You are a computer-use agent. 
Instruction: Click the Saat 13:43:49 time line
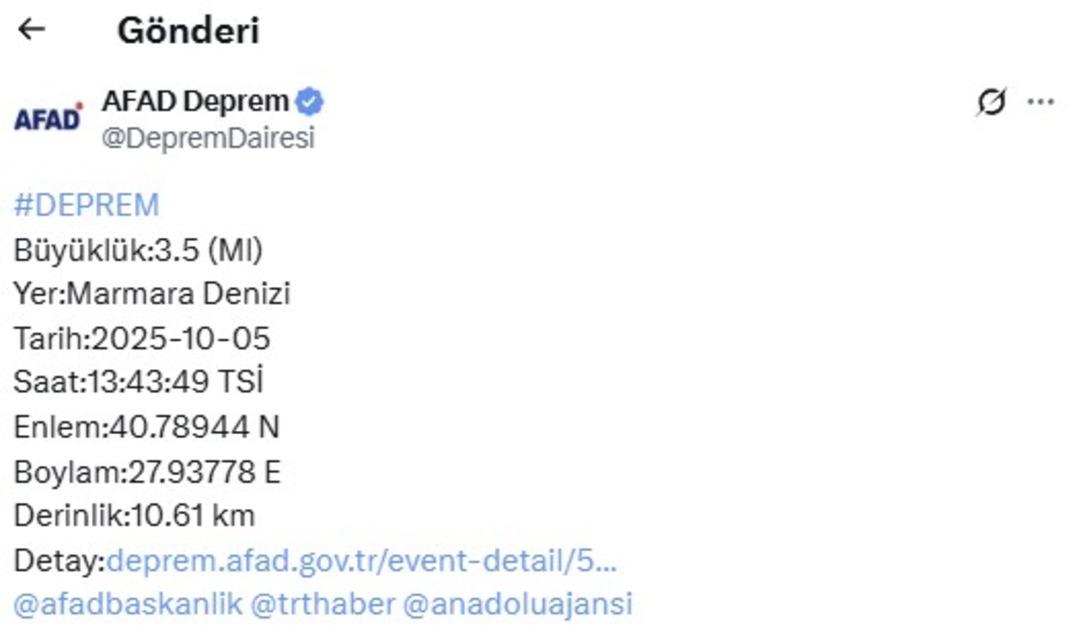(138, 382)
